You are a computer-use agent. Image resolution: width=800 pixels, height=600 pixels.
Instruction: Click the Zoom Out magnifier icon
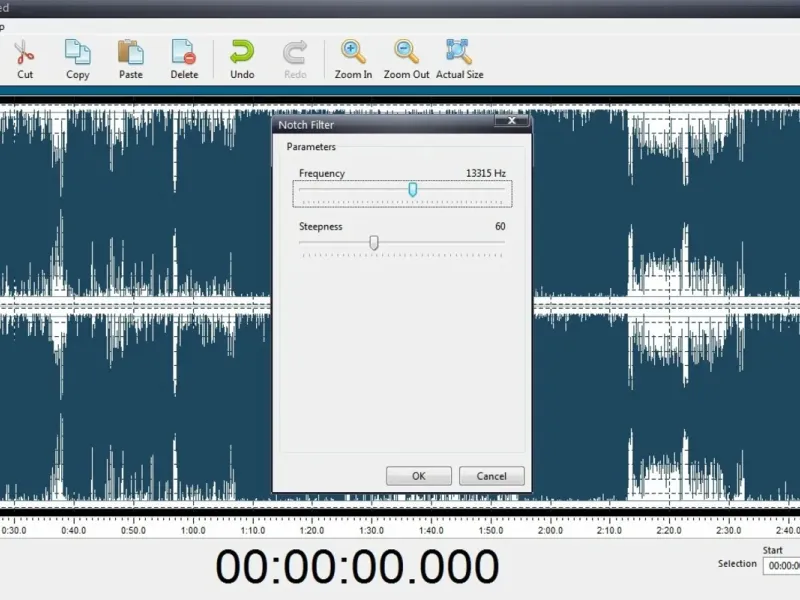coord(406,51)
